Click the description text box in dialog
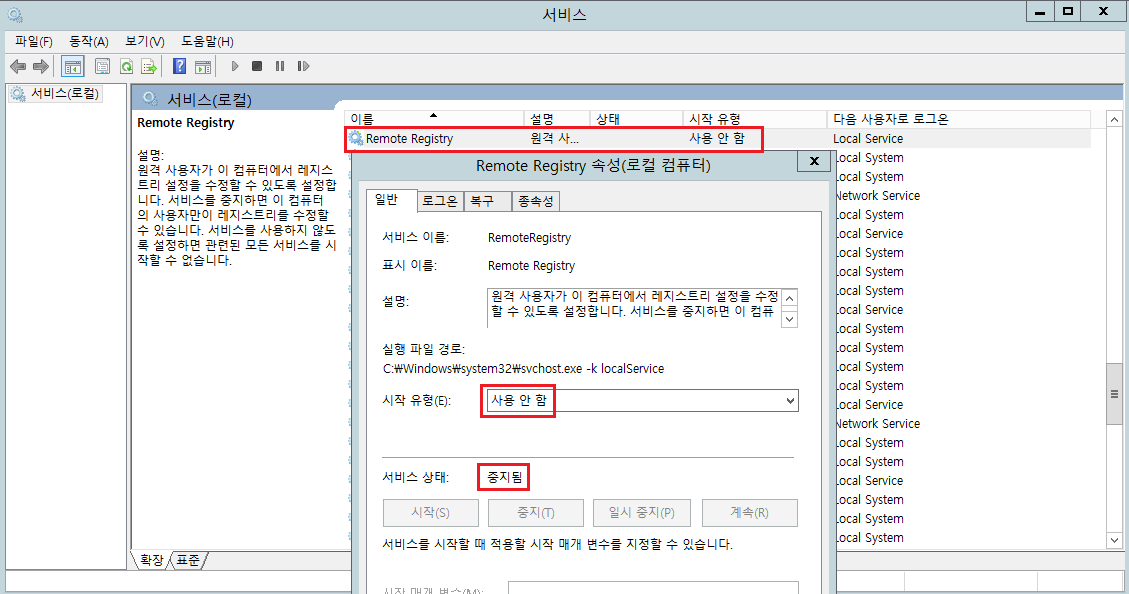The image size is (1129, 594). [634, 307]
